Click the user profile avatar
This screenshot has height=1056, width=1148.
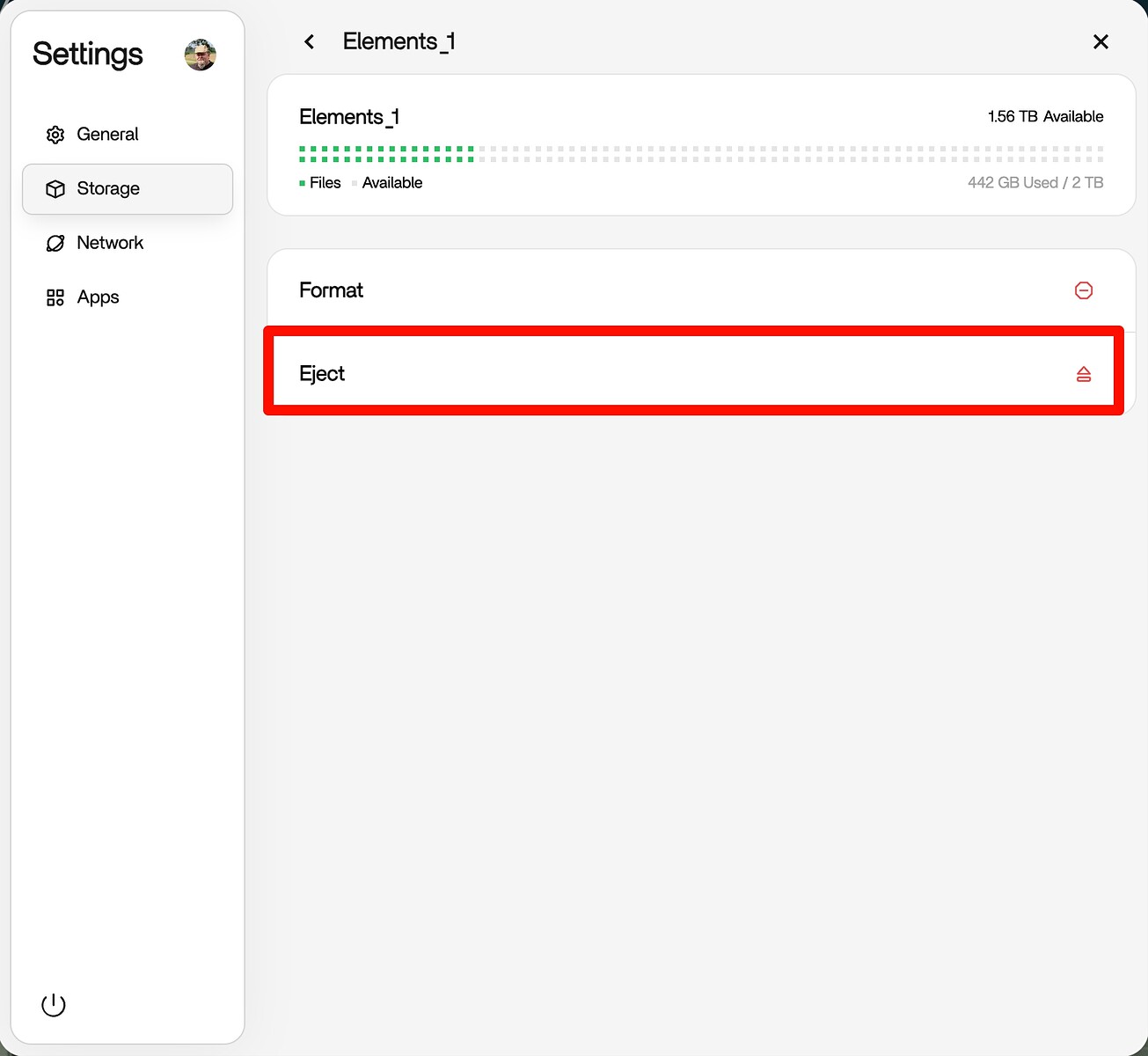[x=200, y=55]
